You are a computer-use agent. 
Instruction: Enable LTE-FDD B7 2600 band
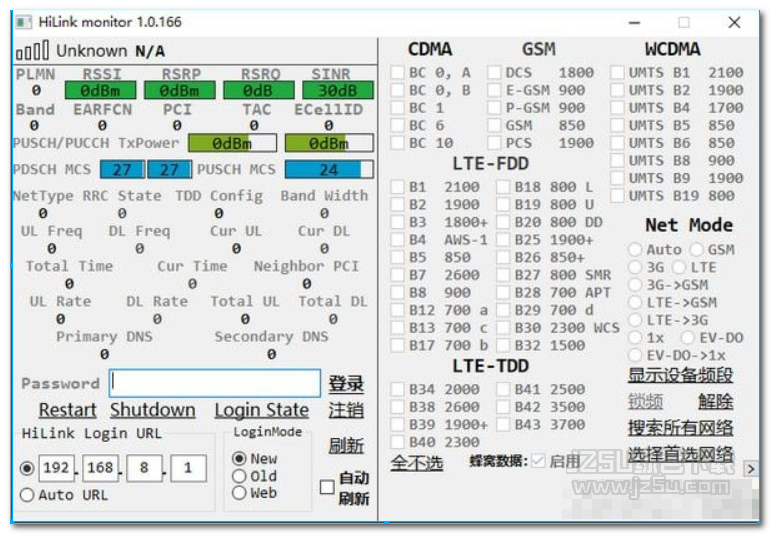[x=397, y=275]
